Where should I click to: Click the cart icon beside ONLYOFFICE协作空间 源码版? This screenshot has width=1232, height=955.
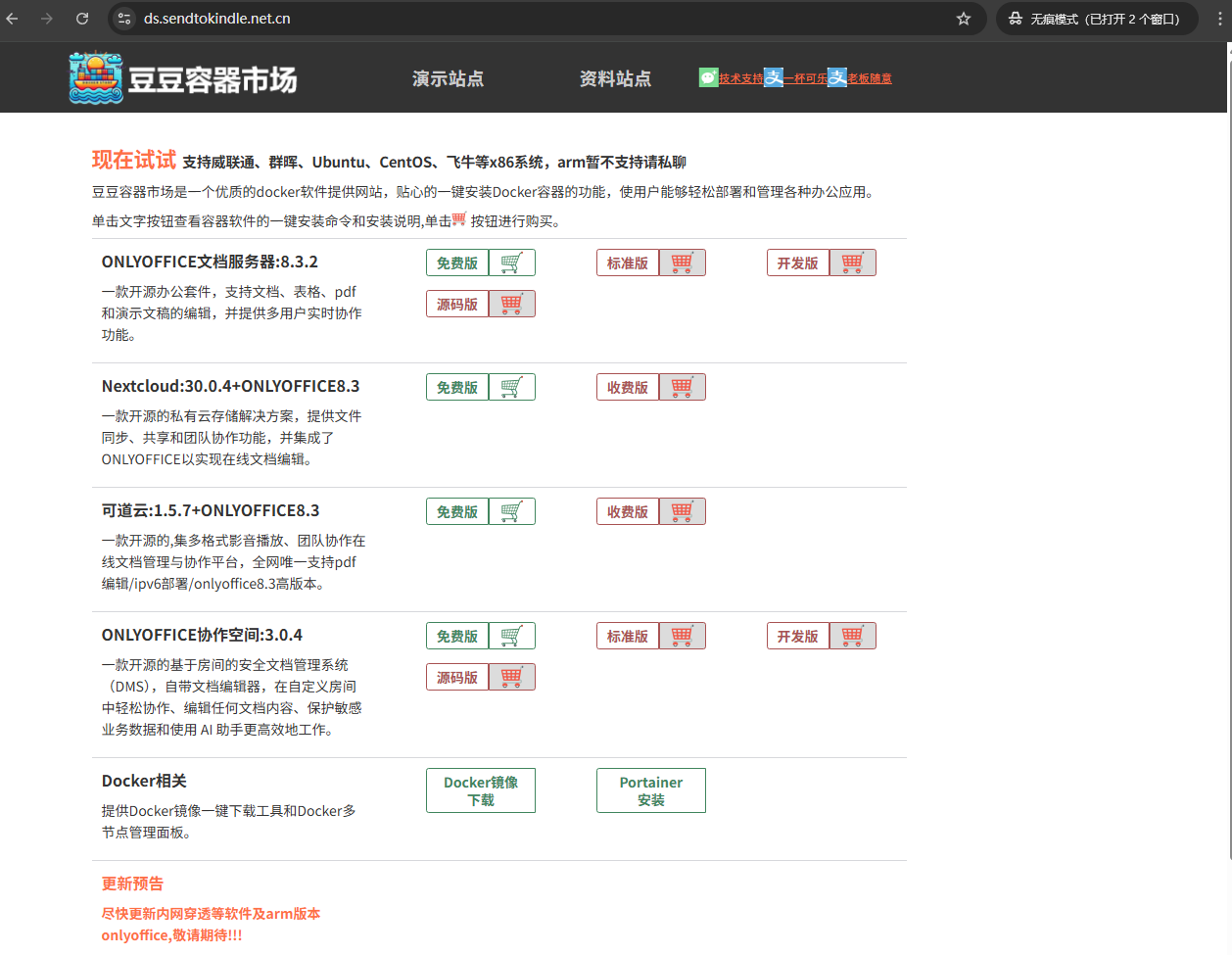tap(511, 677)
